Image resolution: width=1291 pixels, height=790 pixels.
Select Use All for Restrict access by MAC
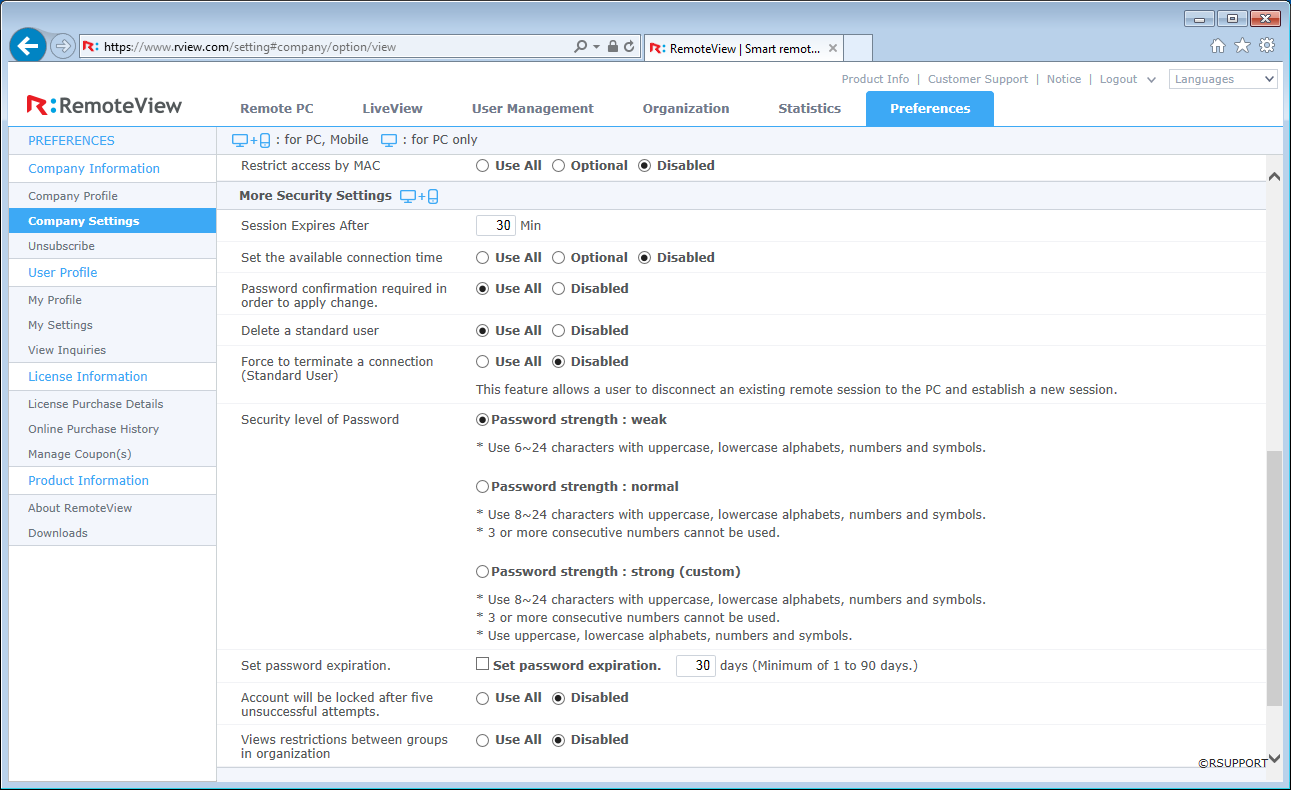coord(483,166)
